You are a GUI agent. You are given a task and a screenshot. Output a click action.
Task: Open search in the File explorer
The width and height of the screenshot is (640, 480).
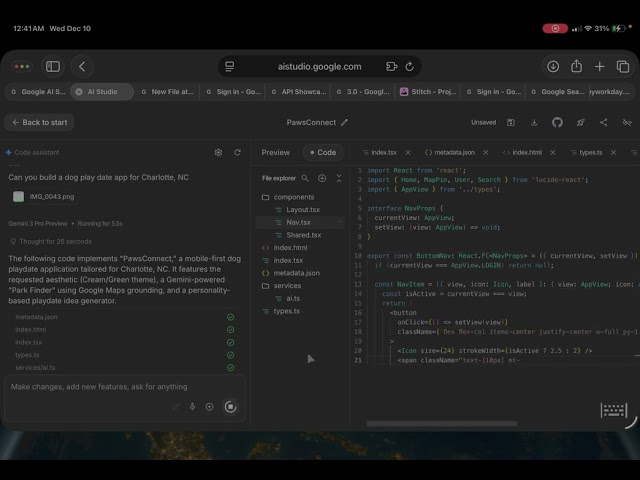tap(305, 178)
